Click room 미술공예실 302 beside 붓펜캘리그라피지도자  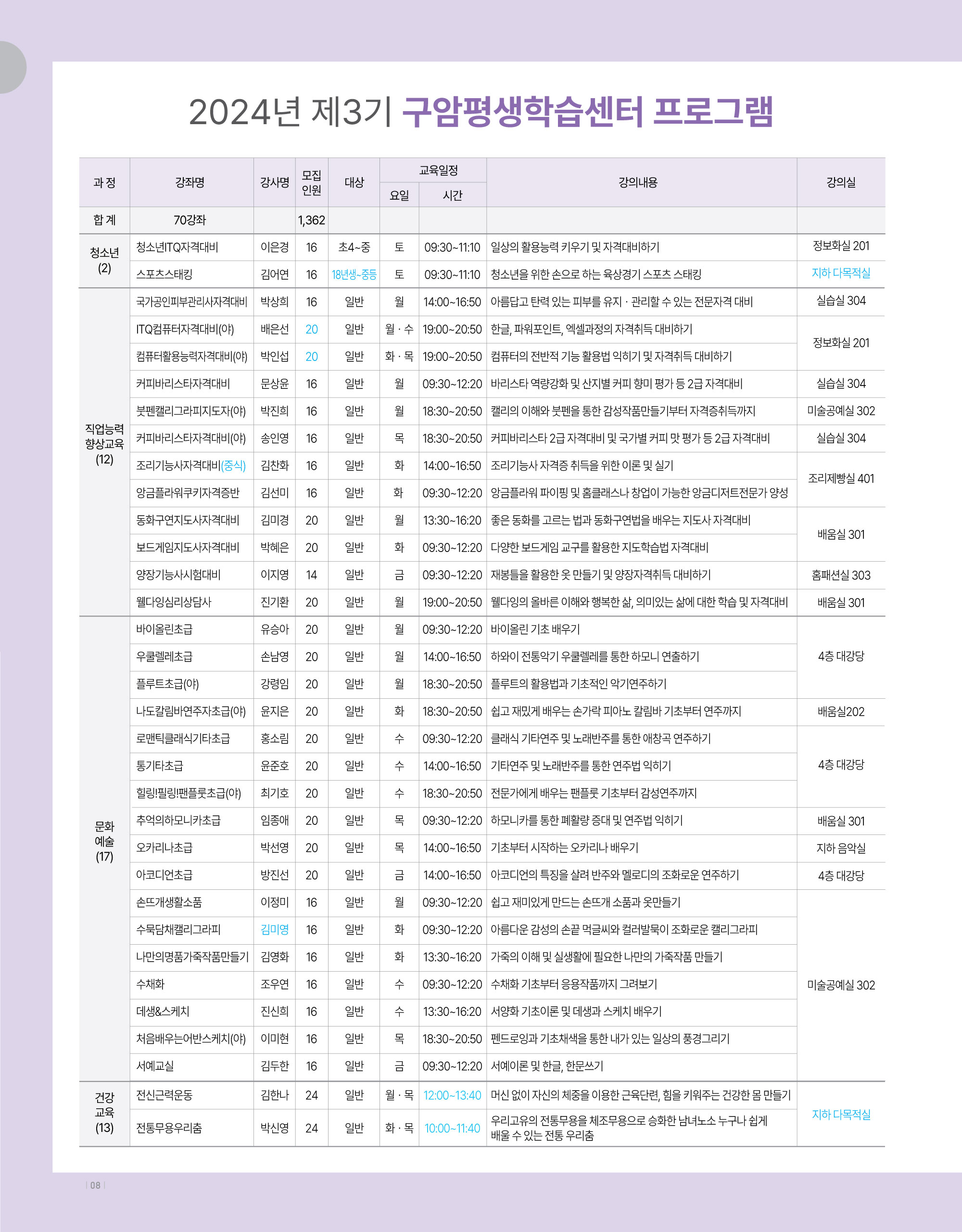point(841,411)
